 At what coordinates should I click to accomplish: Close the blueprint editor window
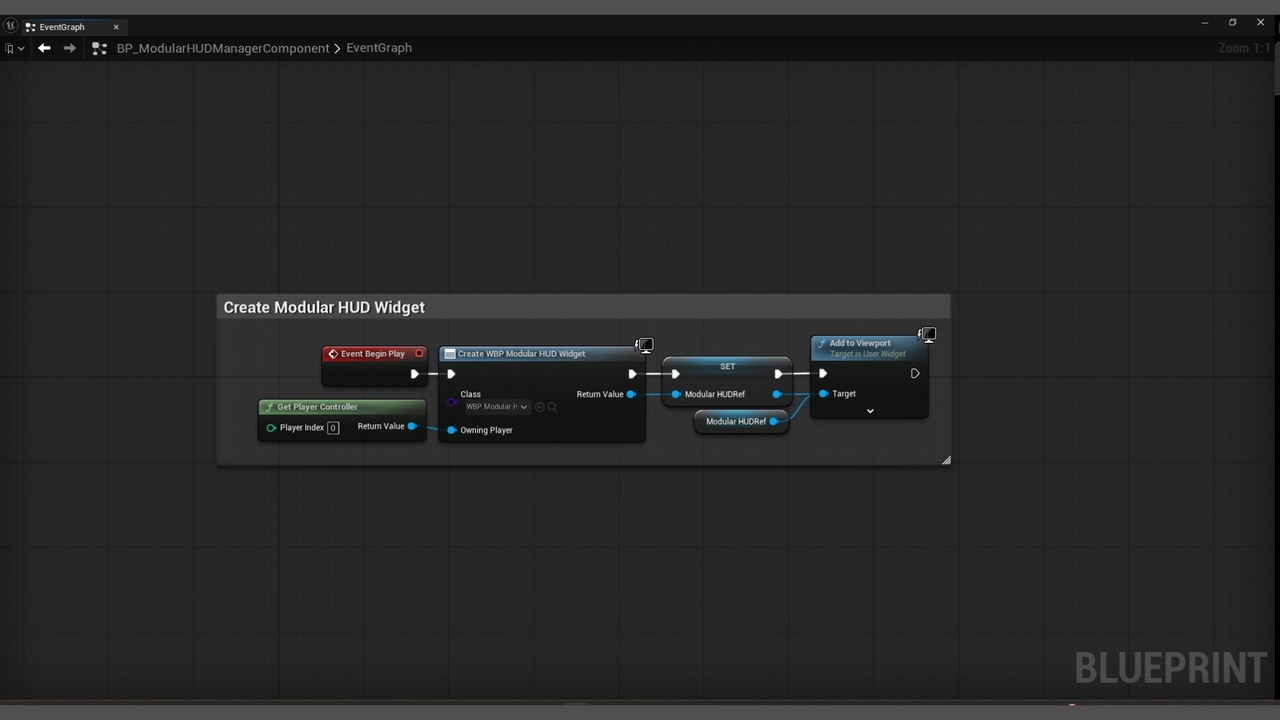point(1260,22)
